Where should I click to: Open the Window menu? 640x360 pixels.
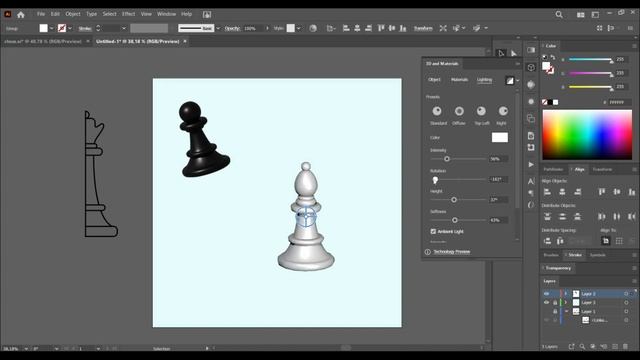pyautogui.click(x=167, y=14)
